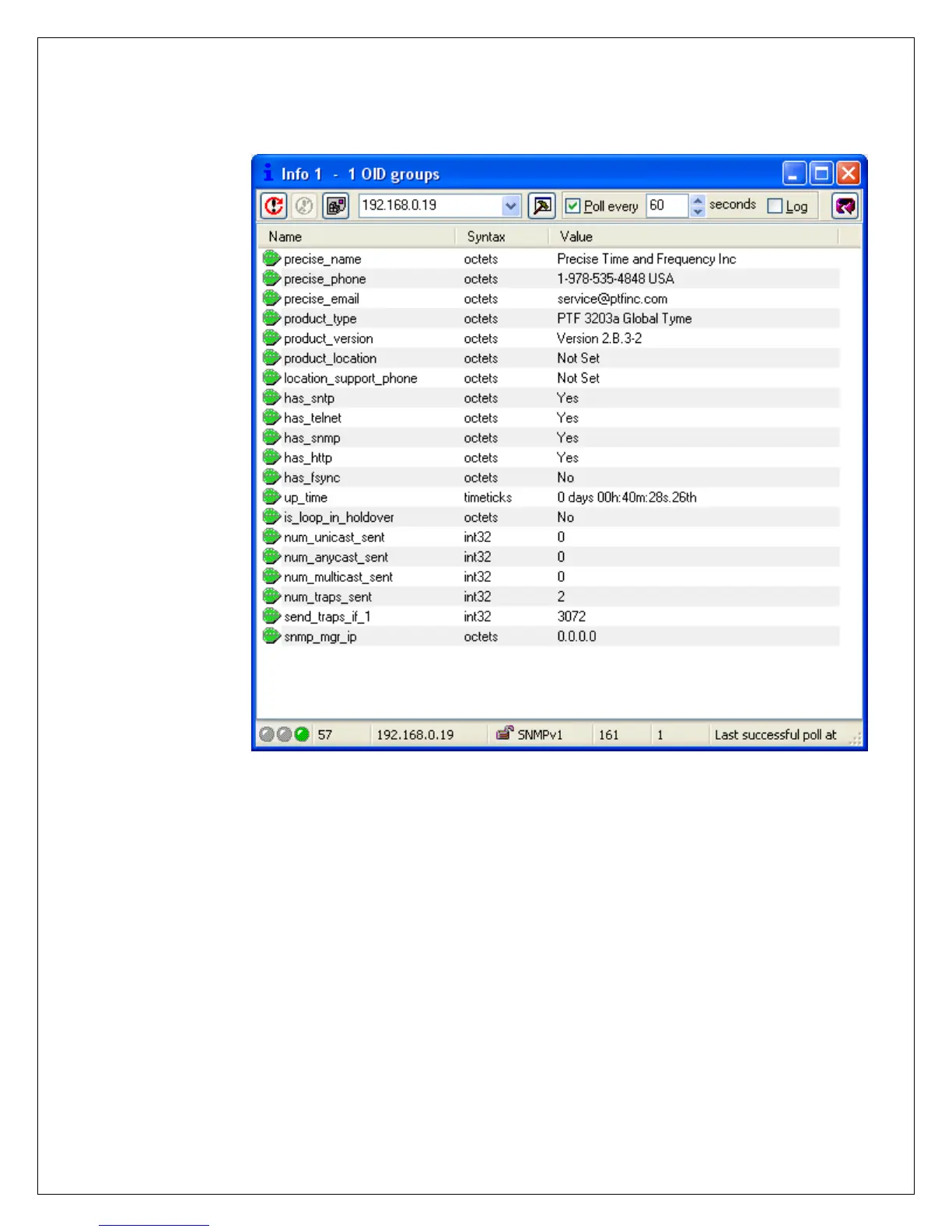Click the icon next to up_time

click(x=271, y=496)
